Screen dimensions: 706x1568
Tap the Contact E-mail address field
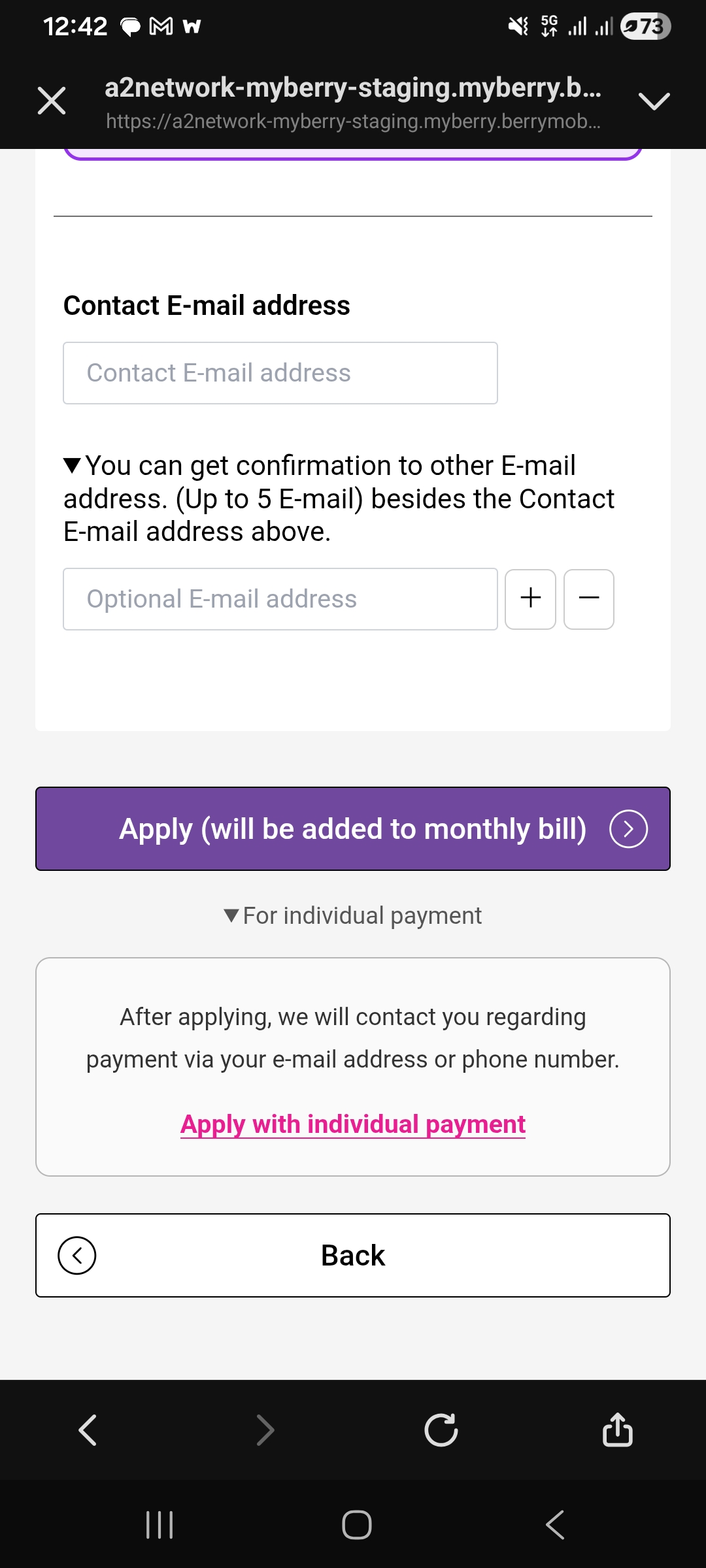click(x=280, y=373)
